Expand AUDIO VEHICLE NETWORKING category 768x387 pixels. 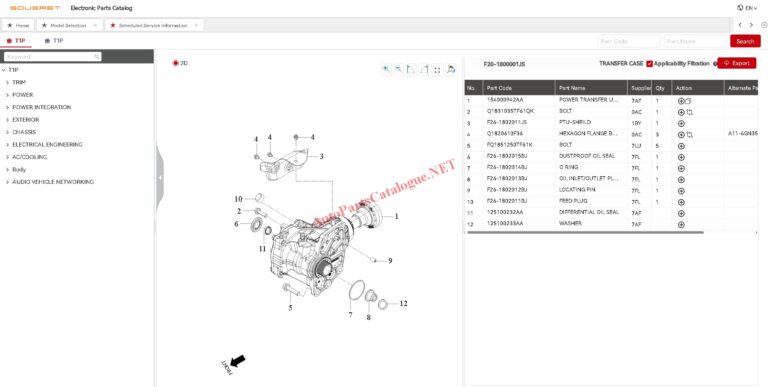pos(7,182)
